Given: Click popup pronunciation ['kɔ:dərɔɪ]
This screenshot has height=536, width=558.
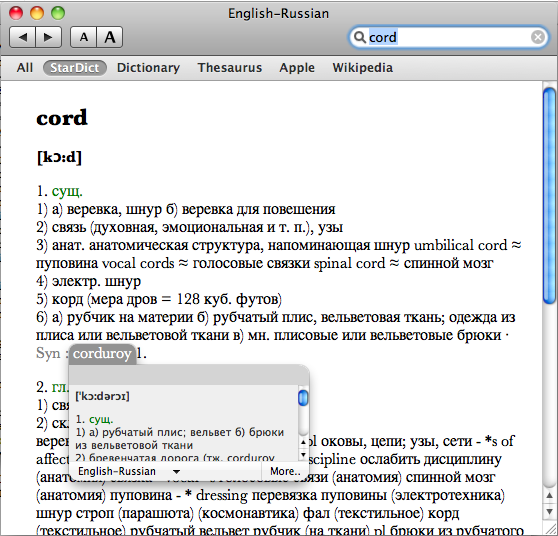Looking at the screenshot, I should [102, 396].
